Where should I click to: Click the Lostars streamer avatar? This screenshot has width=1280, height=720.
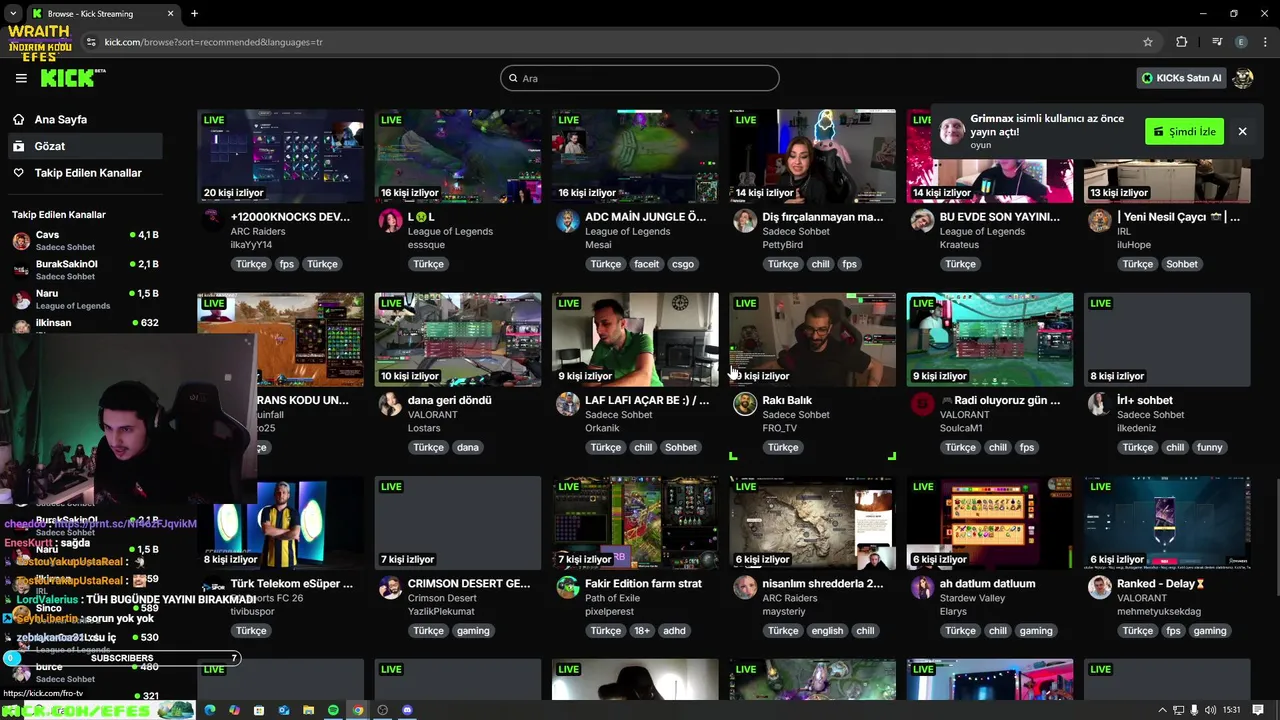click(x=391, y=404)
